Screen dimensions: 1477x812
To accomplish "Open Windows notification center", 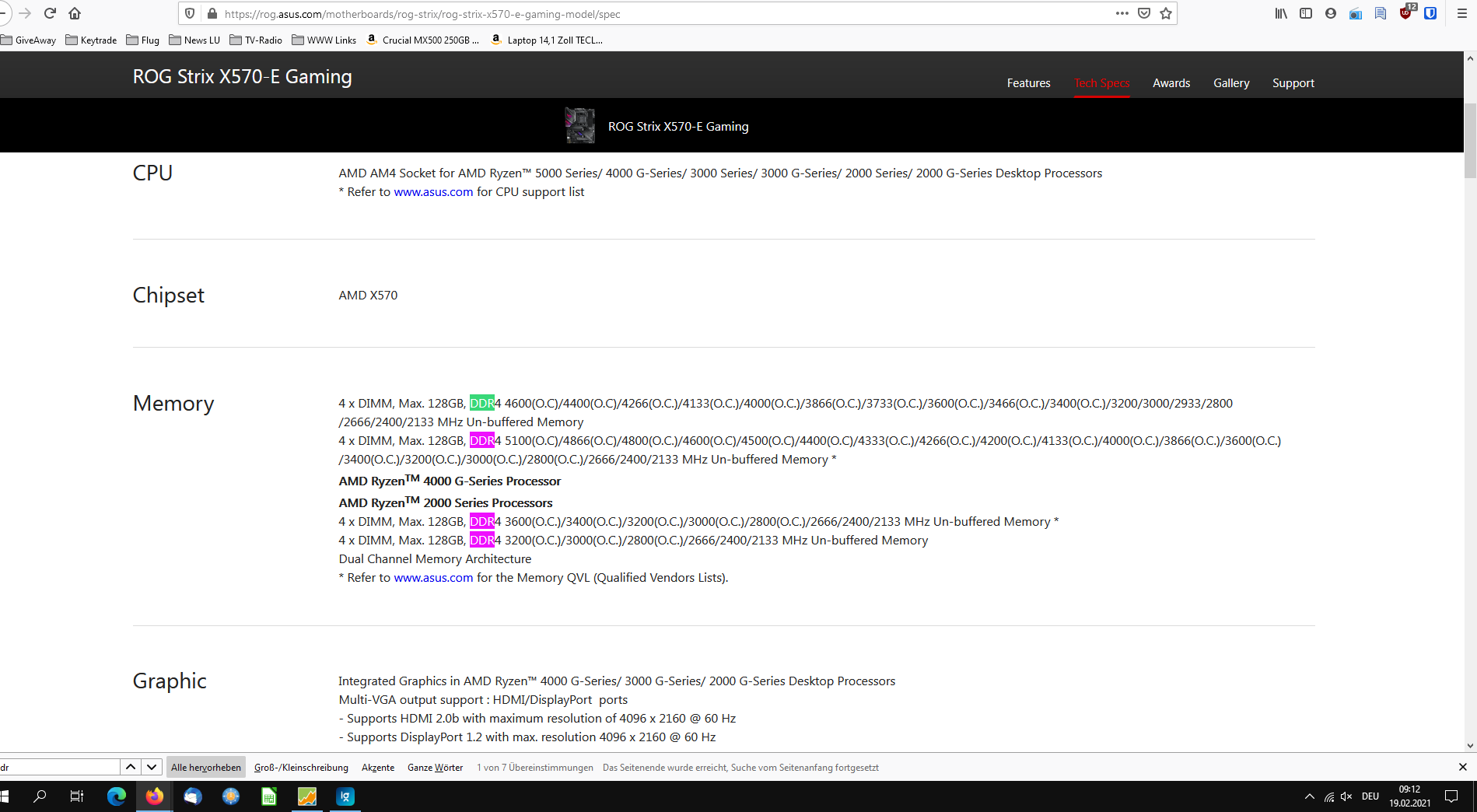I will [x=1451, y=796].
